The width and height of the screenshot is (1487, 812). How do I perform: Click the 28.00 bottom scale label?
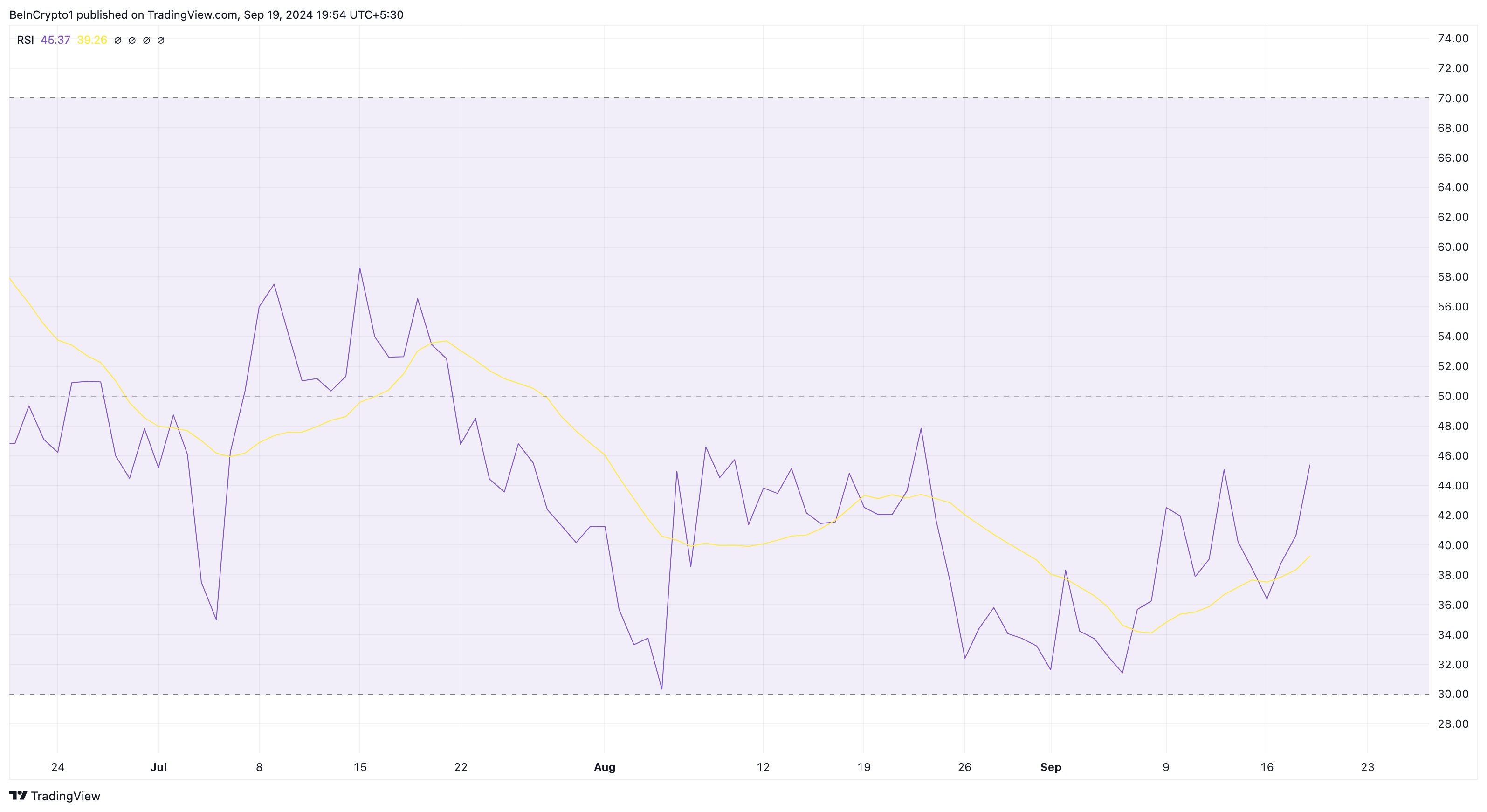[1453, 724]
